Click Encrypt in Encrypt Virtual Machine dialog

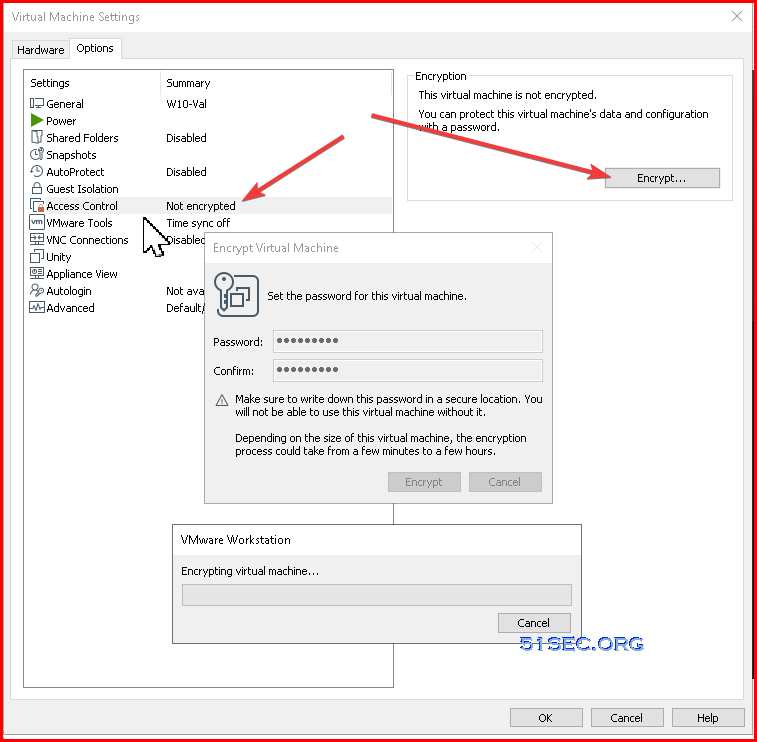coord(424,482)
